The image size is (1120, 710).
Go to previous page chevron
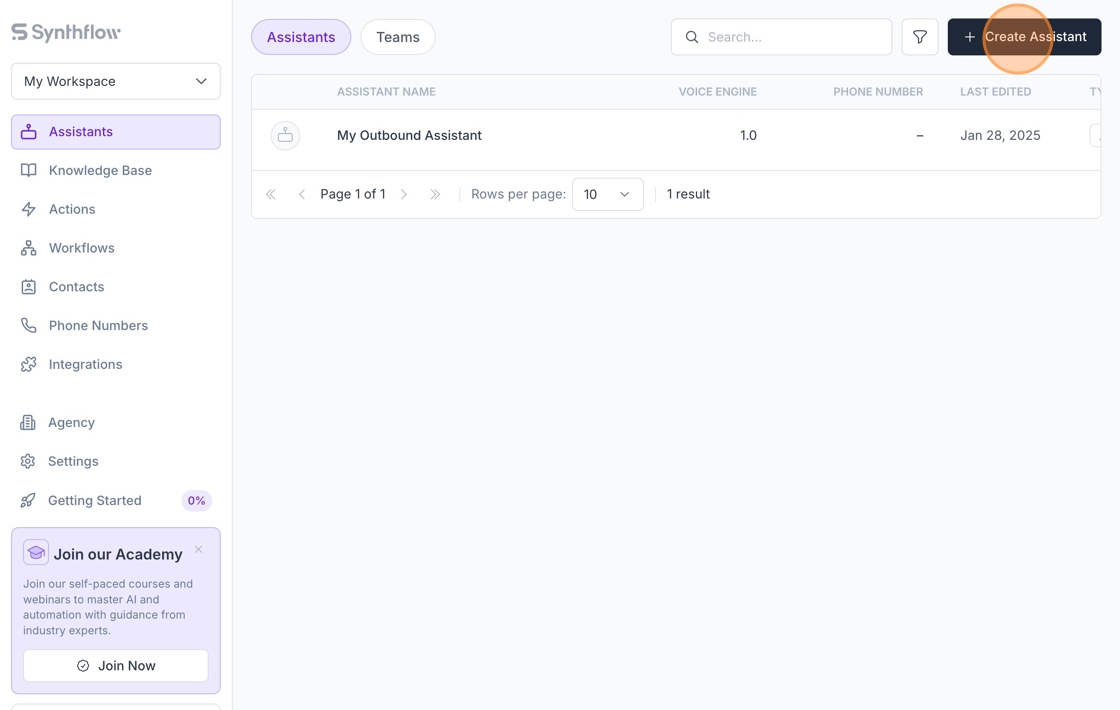[x=301, y=194]
